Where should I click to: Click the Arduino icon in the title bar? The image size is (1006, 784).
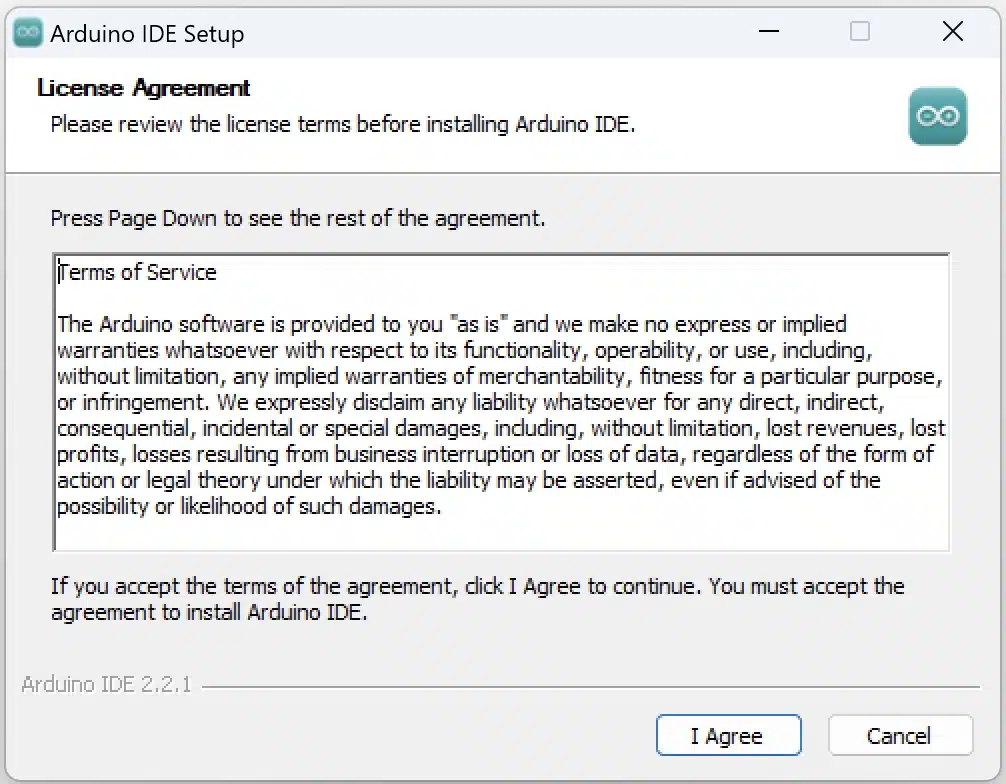click(28, 33)
